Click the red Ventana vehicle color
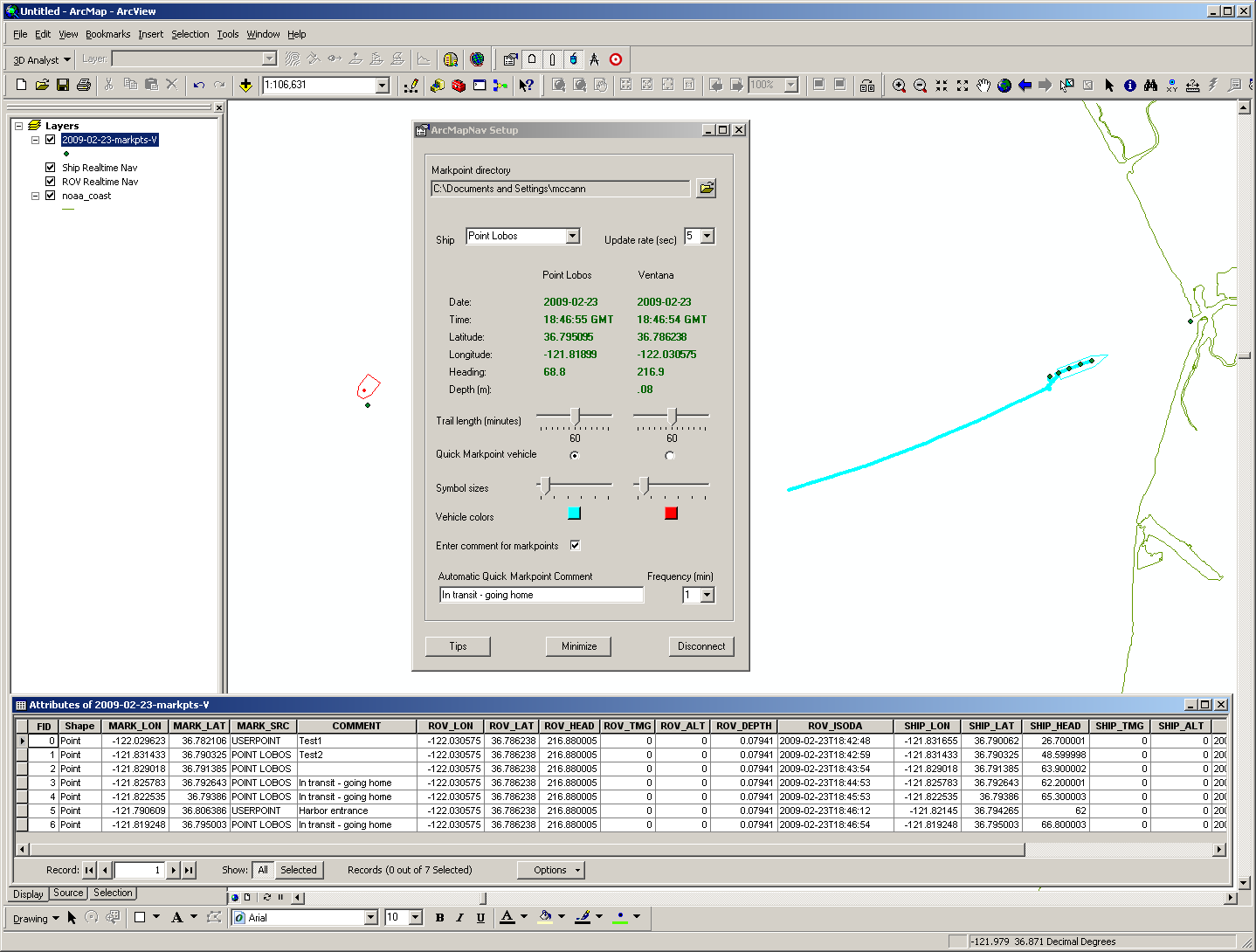 [671, 513]
